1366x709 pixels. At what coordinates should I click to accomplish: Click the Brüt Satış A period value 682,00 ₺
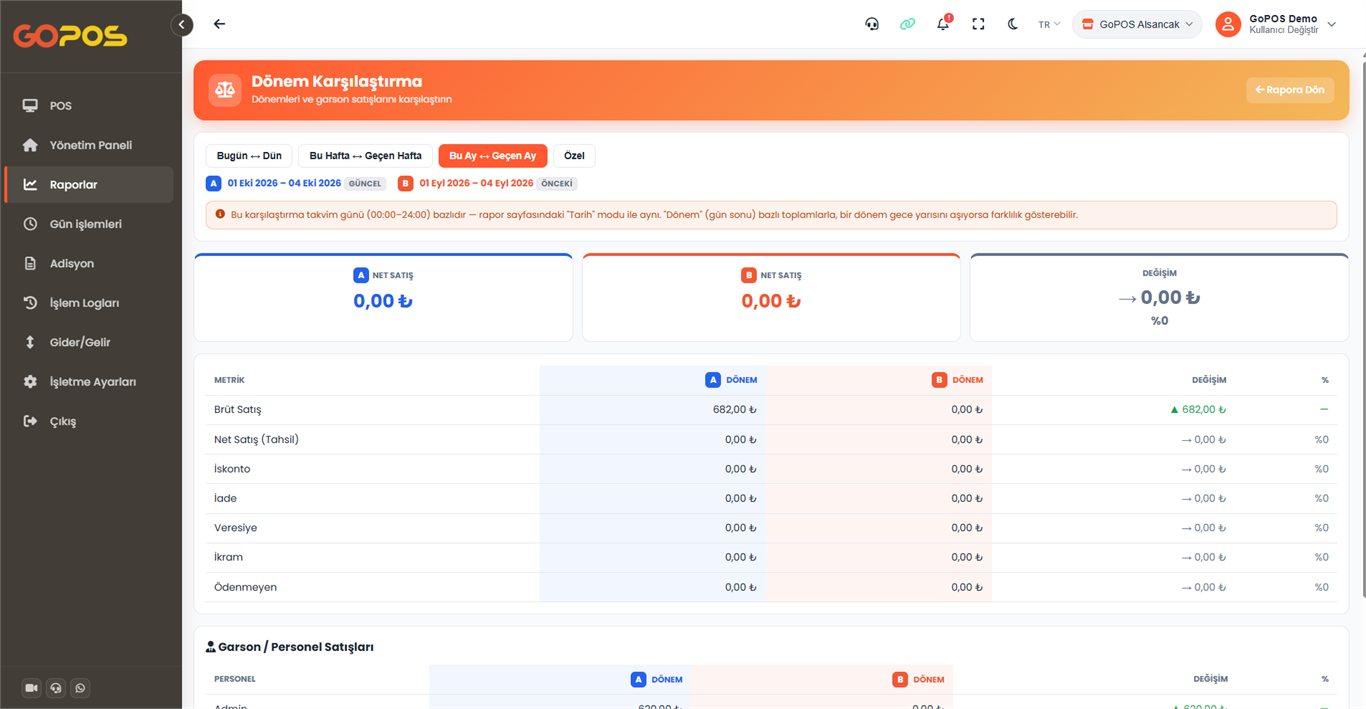[735, 410]
